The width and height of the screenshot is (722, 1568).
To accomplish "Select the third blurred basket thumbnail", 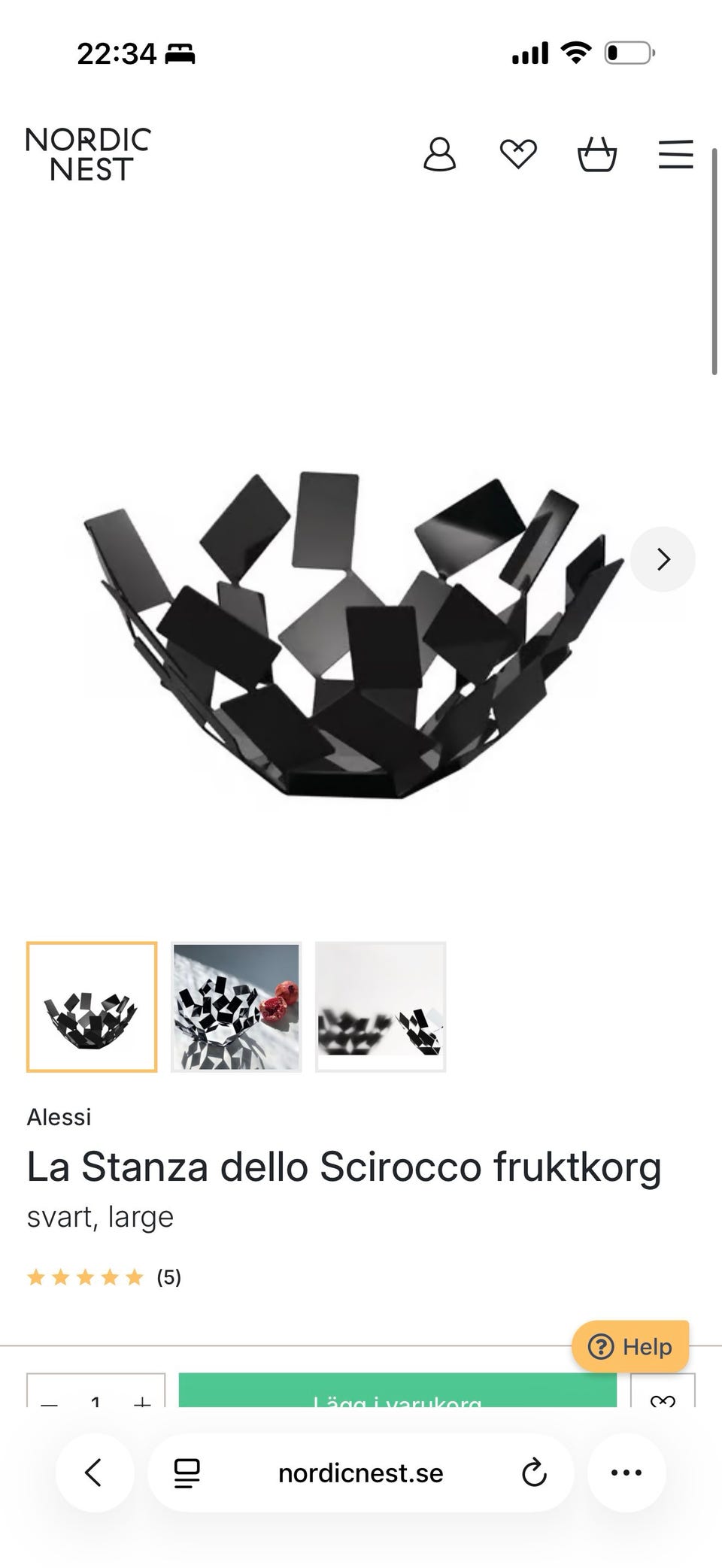I will (381, 1006).
